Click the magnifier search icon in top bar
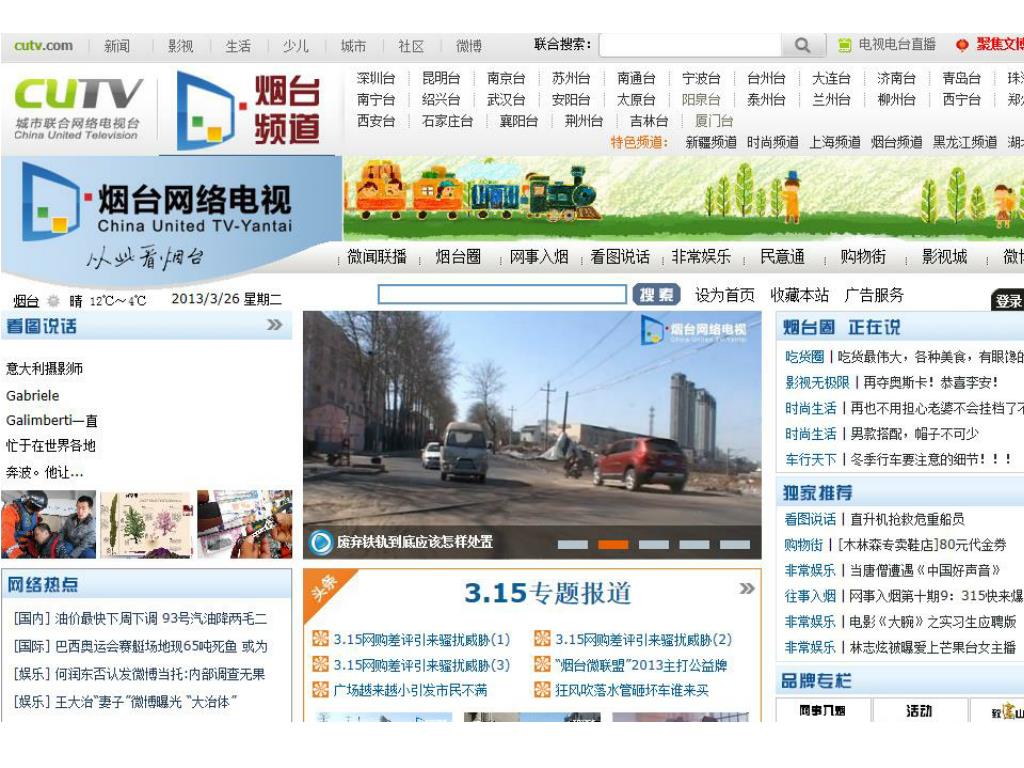This screenshot has height=768, width=1024. (x=803, y=45)
